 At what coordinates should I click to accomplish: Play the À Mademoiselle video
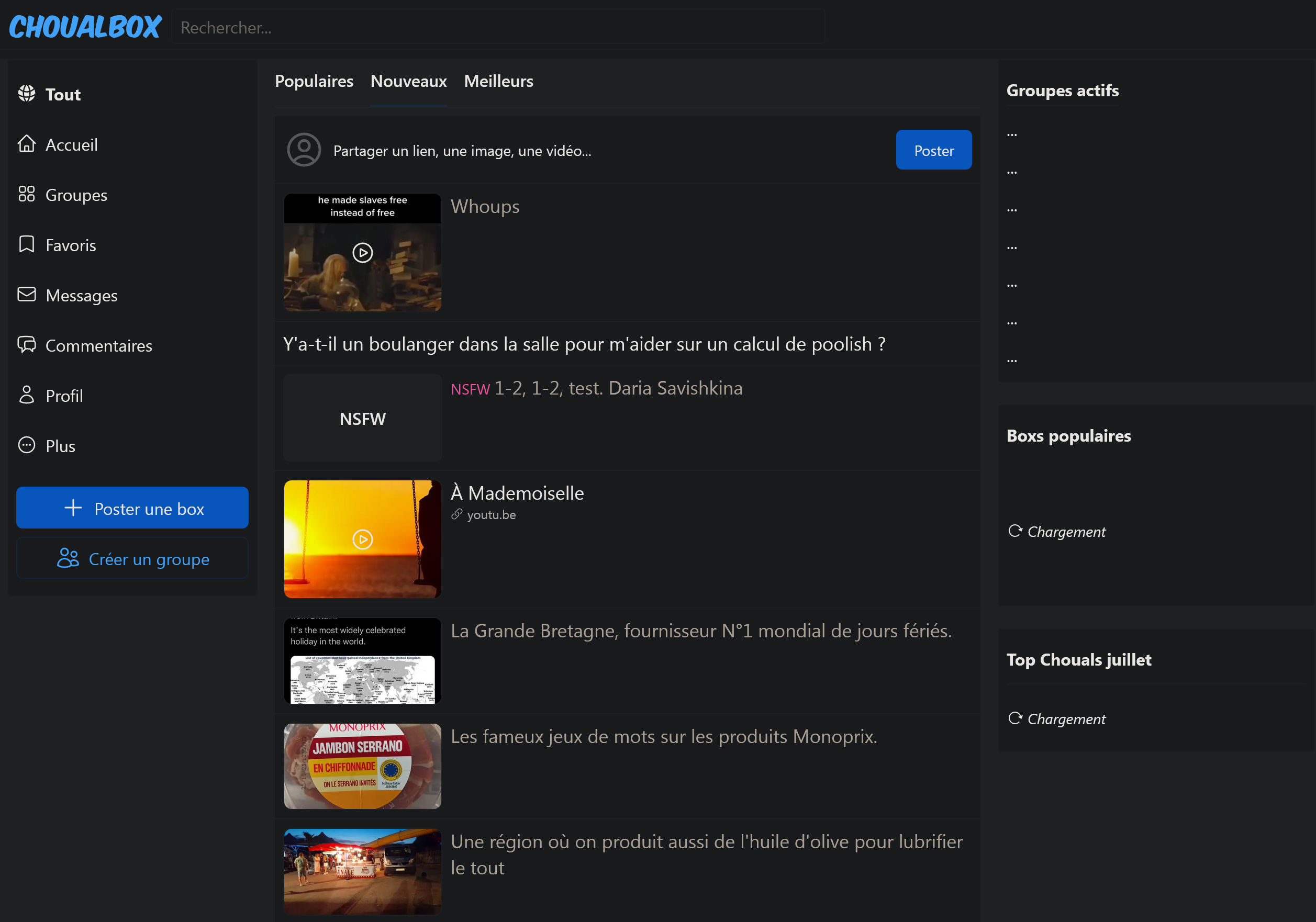(x=362, y=539)
